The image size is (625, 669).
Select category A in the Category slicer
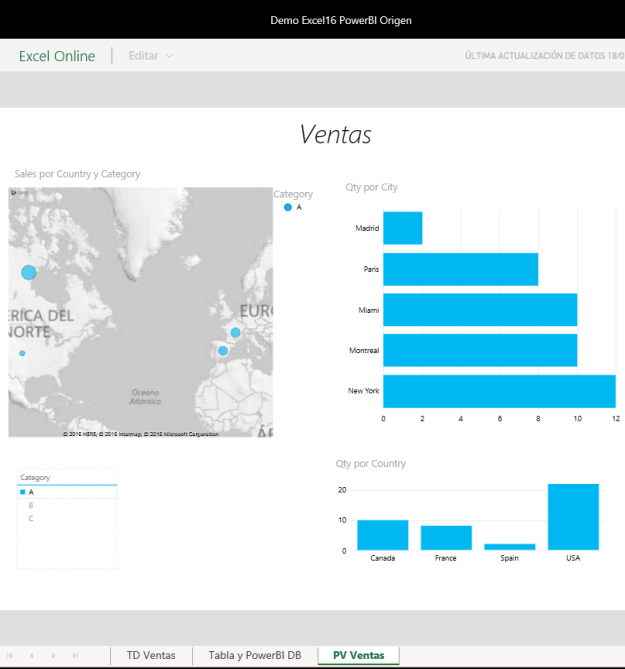pyautogui.click(x=31, y=492)
